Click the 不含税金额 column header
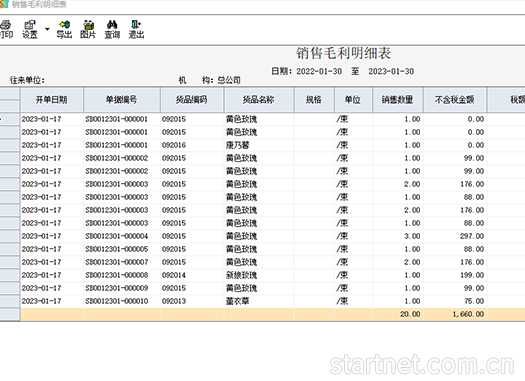The image size is (525, 381). tap(454, 99)
